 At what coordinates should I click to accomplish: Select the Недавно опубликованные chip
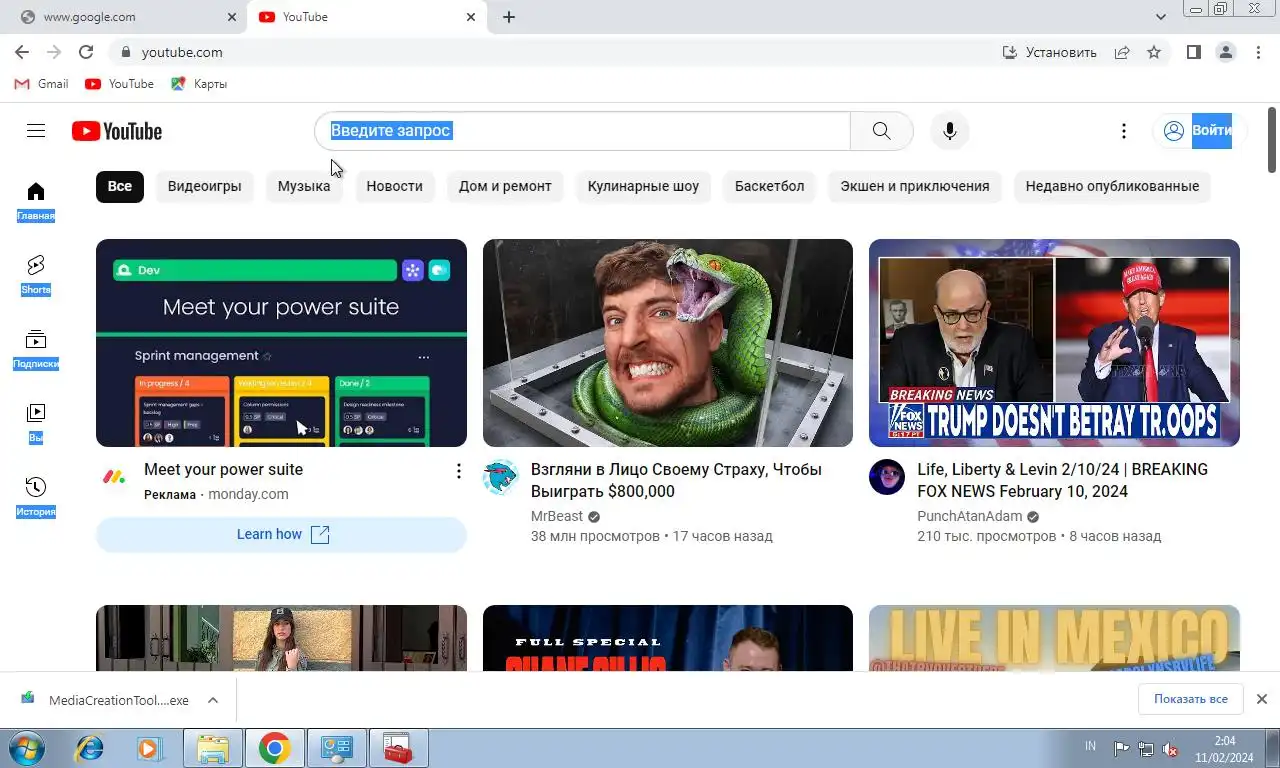coord(1112,186)
